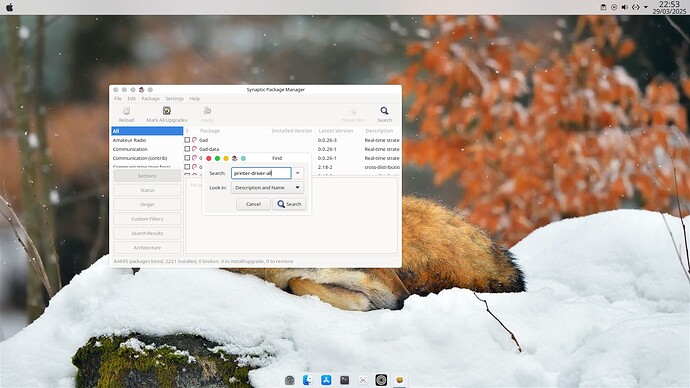Toggle the checkbox for package 0ad
Image resolution: width=690 pixels, height=388 pixels.
click(x=187, y=140)
